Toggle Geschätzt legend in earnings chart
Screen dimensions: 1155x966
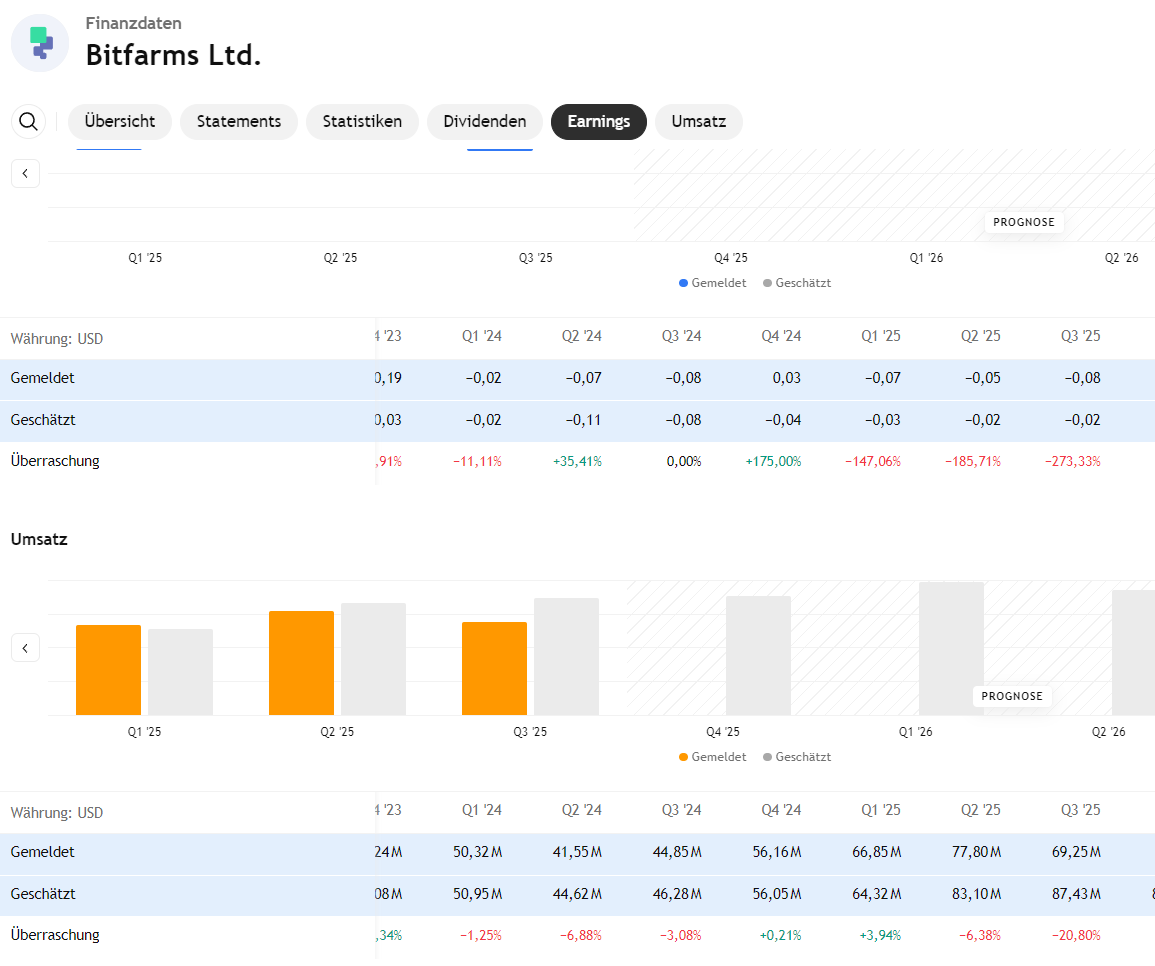tap(797, 283)
